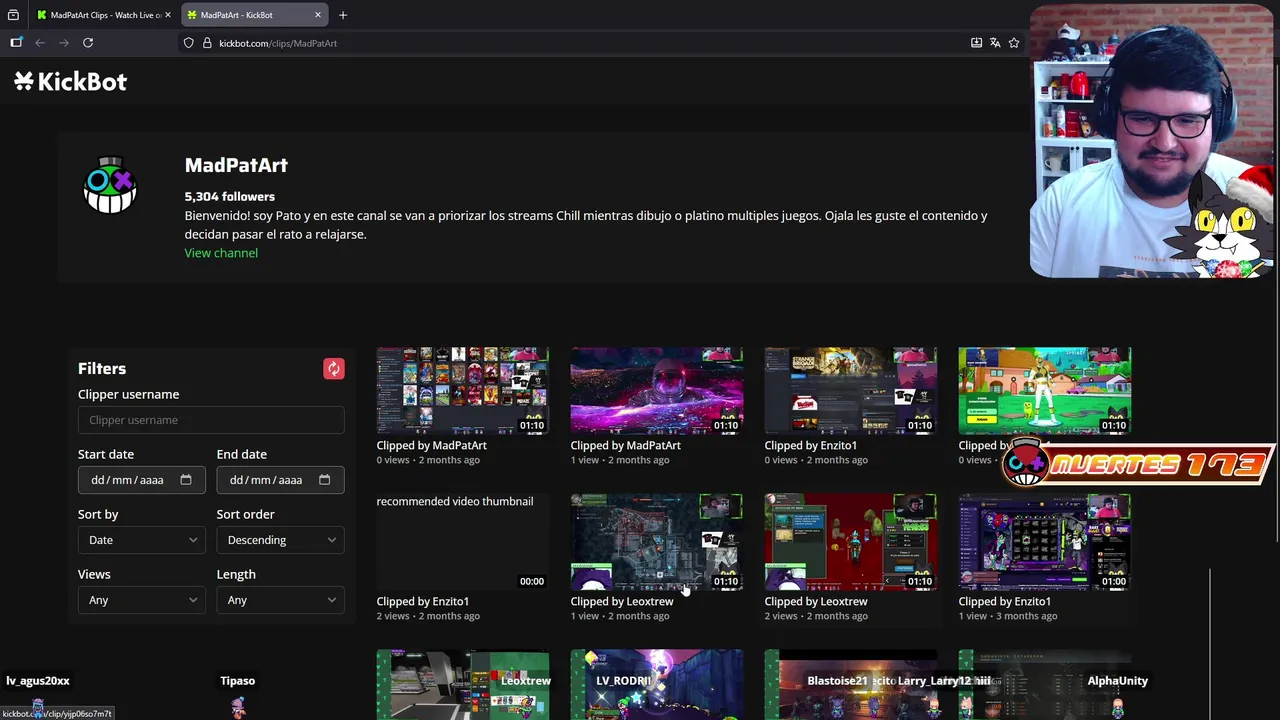Click the '5,304 followers' text
The image size is (1280, 720).
pos(229,197)
